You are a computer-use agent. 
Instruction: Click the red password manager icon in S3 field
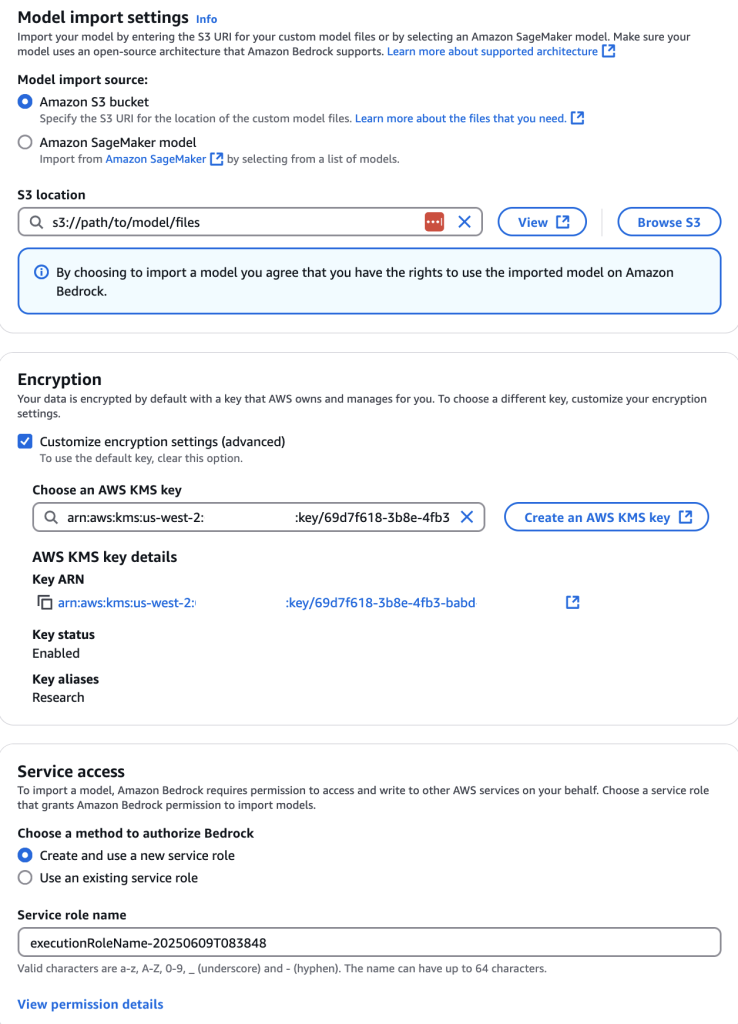434,222
